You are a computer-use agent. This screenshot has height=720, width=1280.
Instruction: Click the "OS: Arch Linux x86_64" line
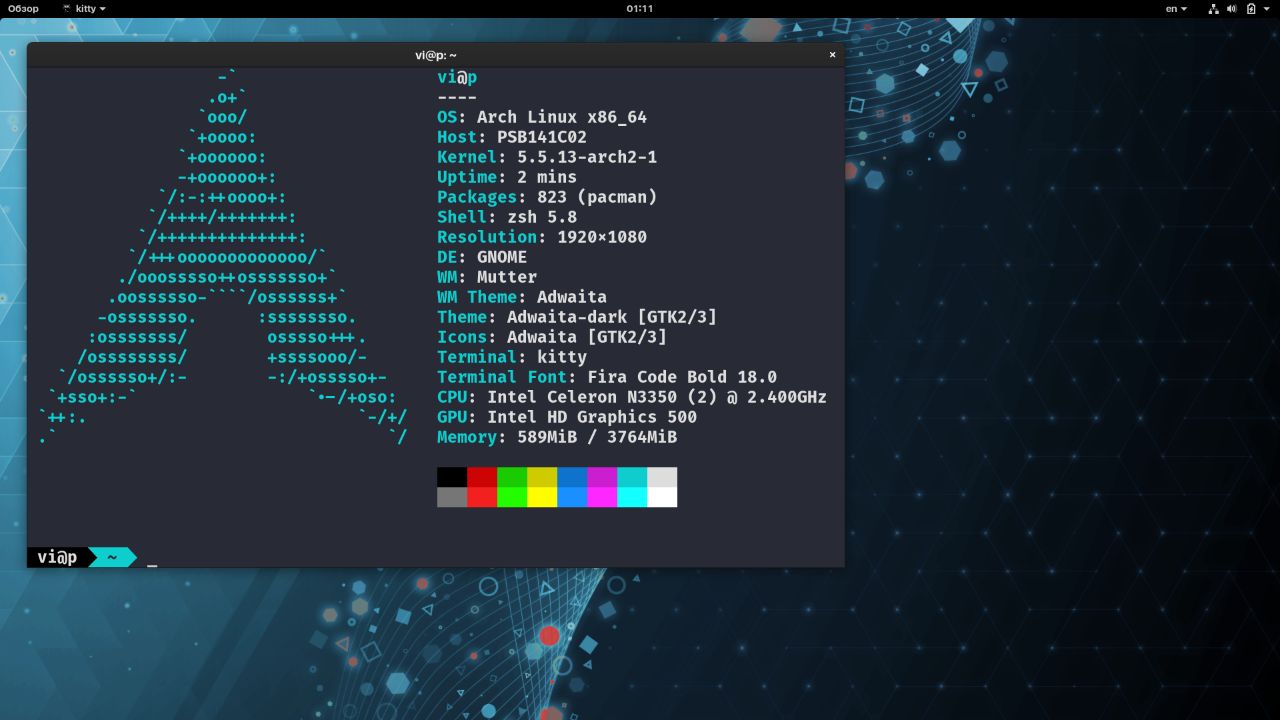pos(542,117)
